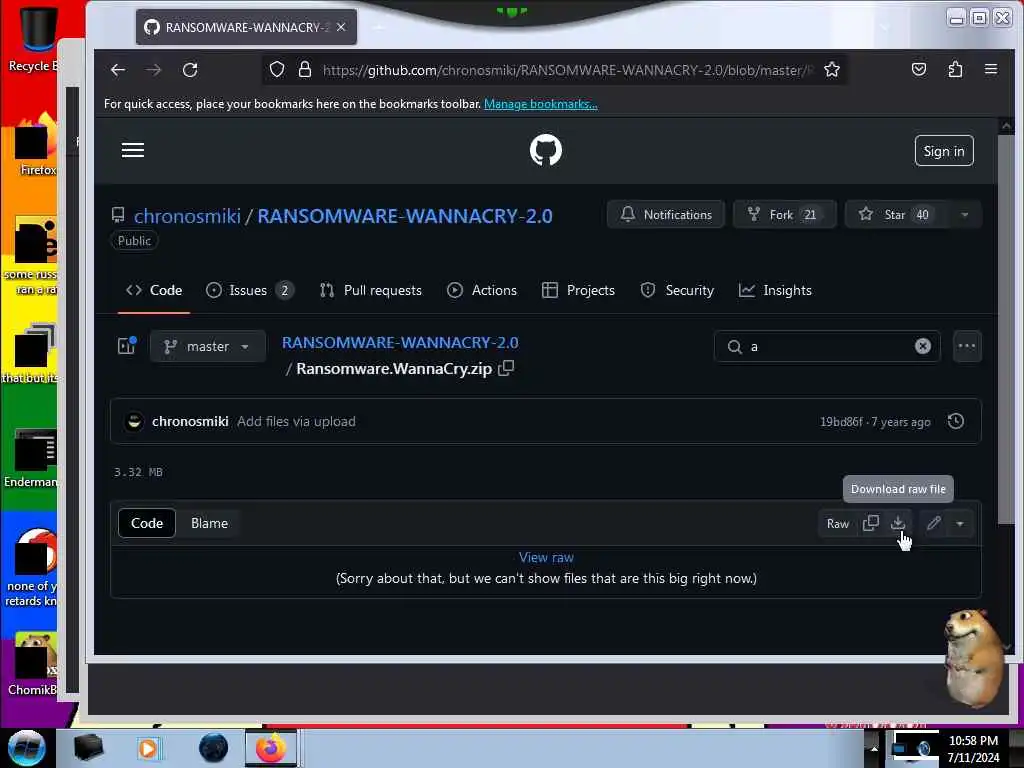This screenshot has height=768, width=1024.
Task: Open the Add files via upload commit
Action: [296, 421]
